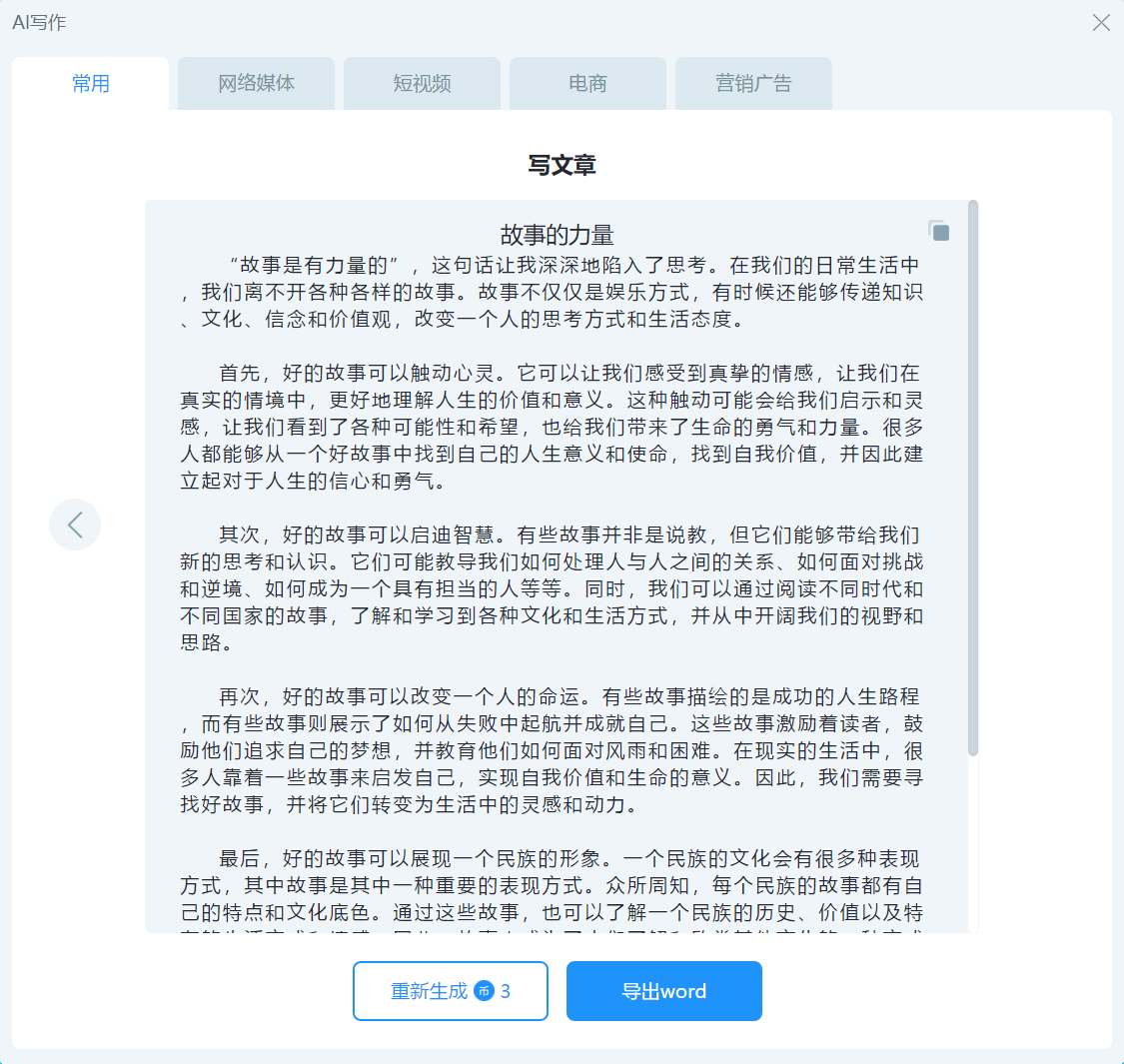The width and height of the screenshot is (1124, 1064).
Task: Click the opening paragraph “故事是有力量的”
Action: (552, 292)
